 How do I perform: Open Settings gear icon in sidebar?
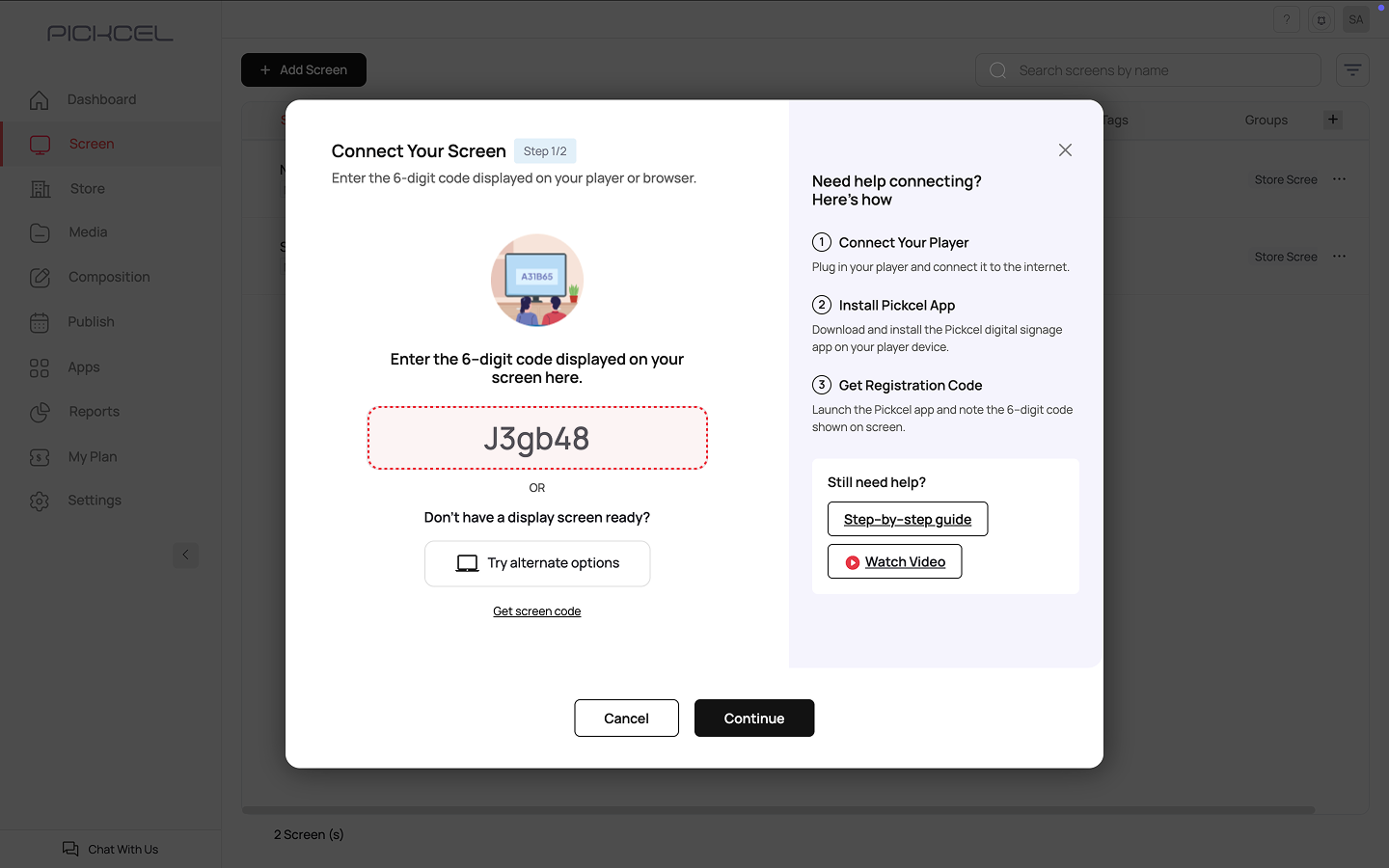coord(40,501)
